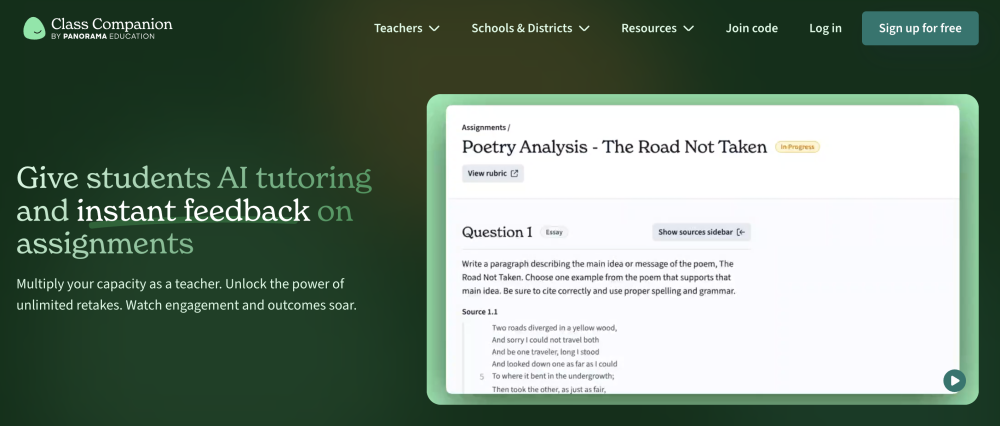The image size is (1000, 426).
Task: Open the Class Companion home link text
Action: coord(112,24)
